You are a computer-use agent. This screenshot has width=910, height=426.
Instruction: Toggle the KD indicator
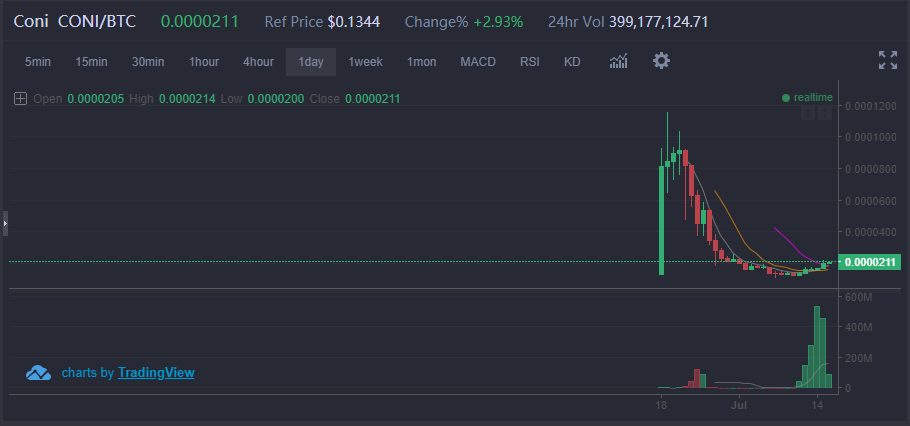(x=572, y=62)
